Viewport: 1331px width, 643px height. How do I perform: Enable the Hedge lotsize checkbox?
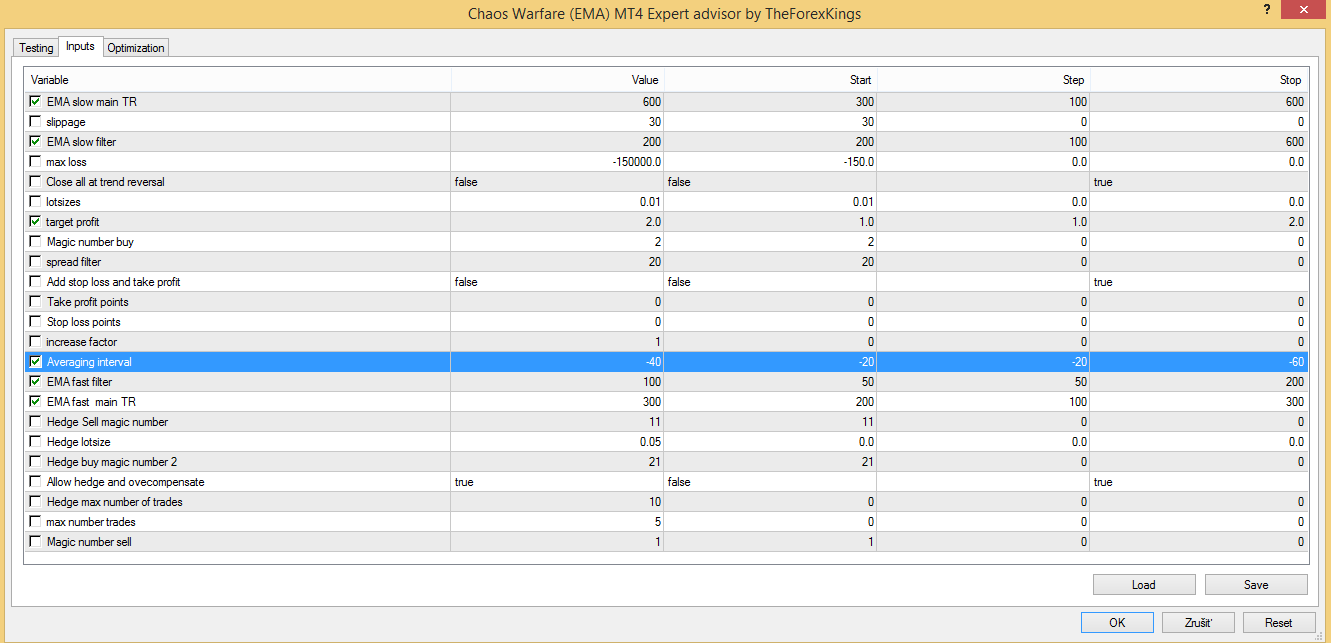[x=36, y=442]
